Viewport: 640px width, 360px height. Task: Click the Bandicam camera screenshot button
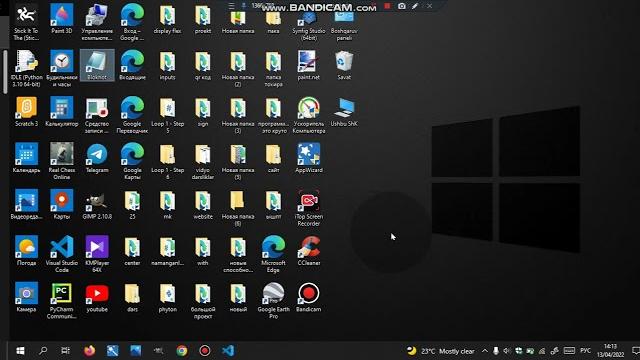coord(402,6)
